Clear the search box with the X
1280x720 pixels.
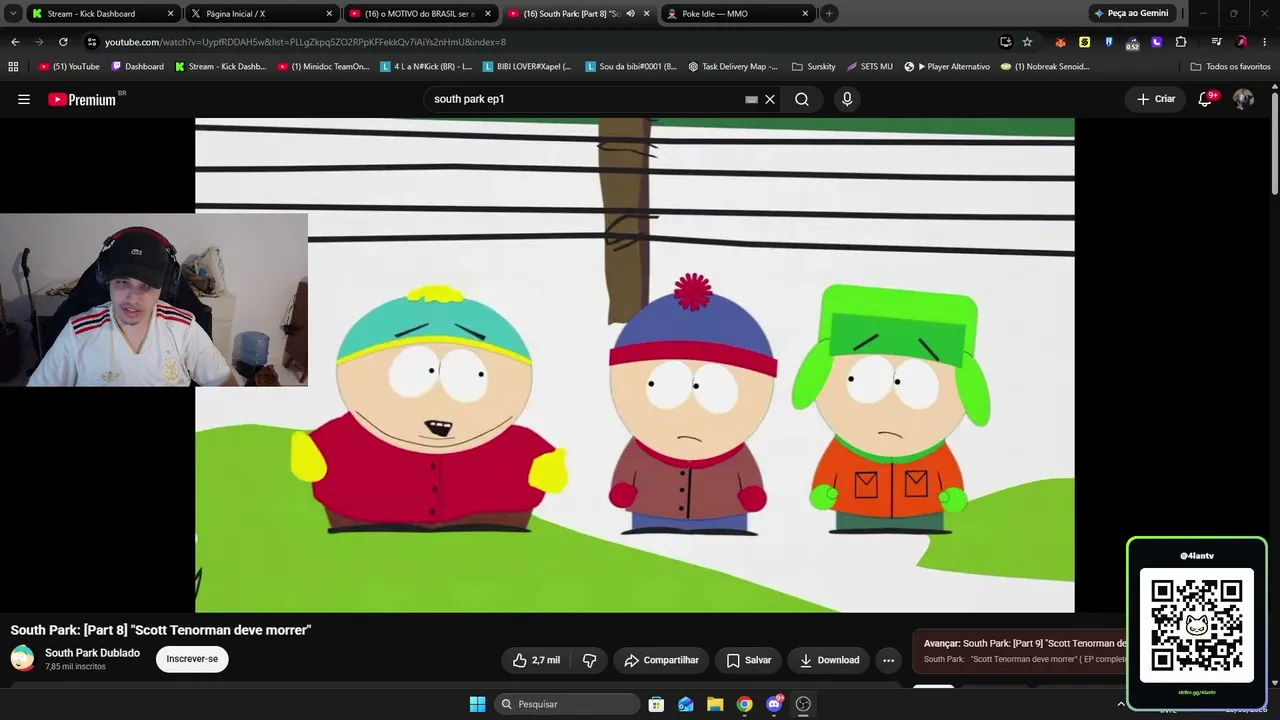point(770,99)
